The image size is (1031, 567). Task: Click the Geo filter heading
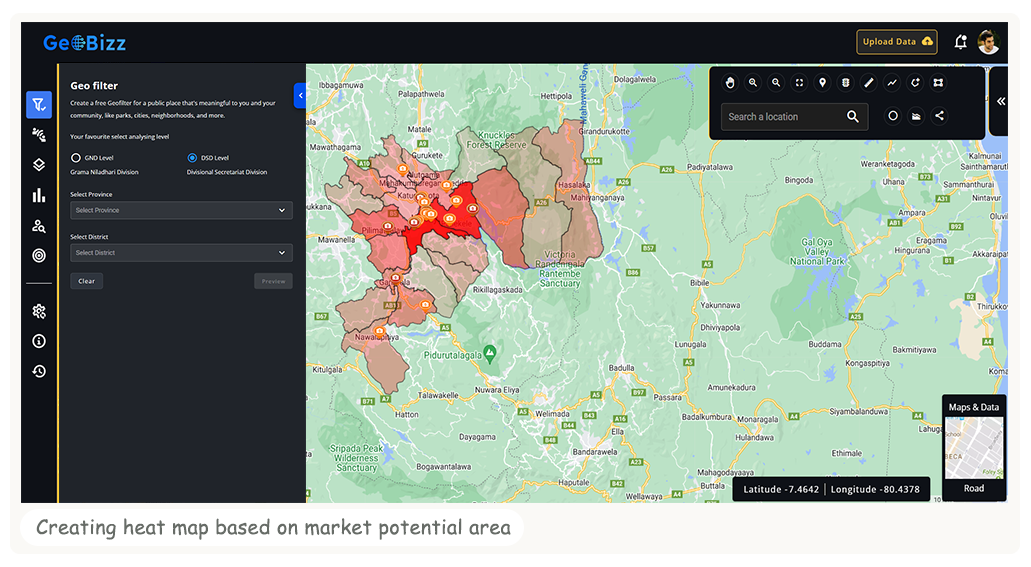(94, 86)
